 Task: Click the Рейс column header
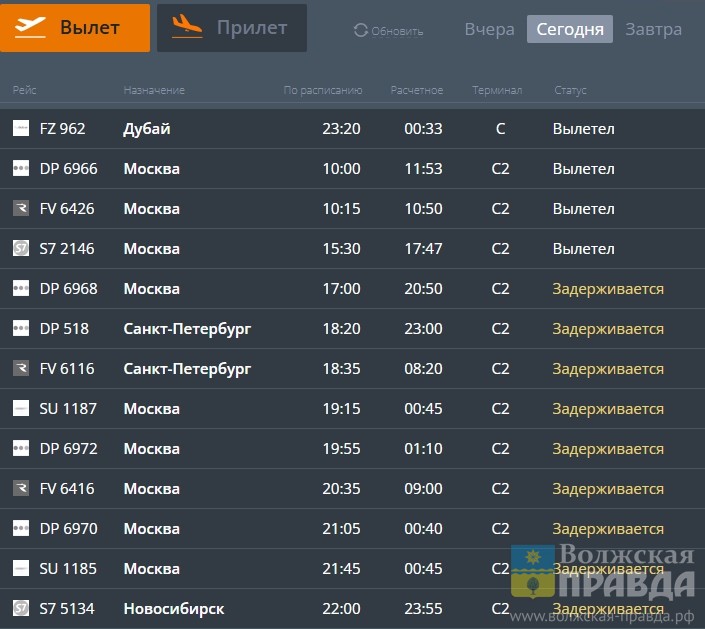[x=25, y=91]
